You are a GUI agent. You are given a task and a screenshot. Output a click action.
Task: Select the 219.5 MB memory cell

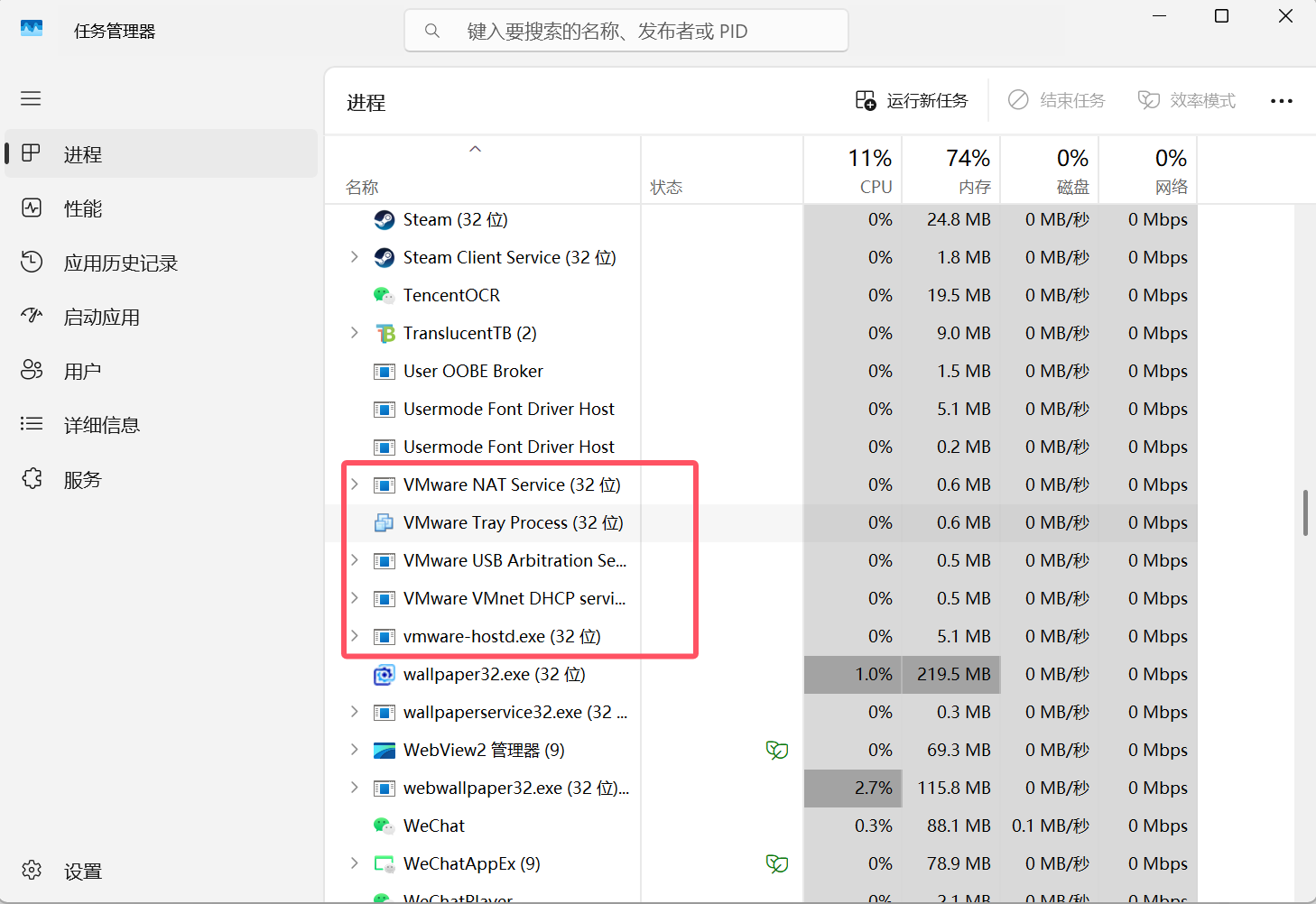(x=951, y=675)
